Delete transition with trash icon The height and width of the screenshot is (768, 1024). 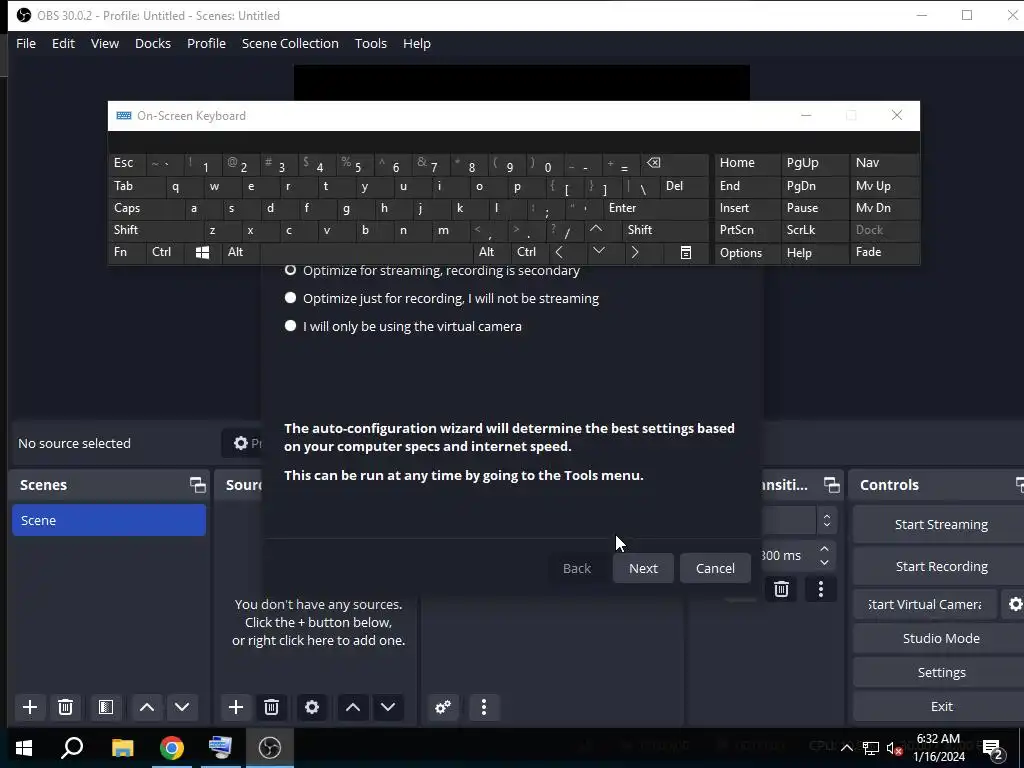tap(781, 589)
